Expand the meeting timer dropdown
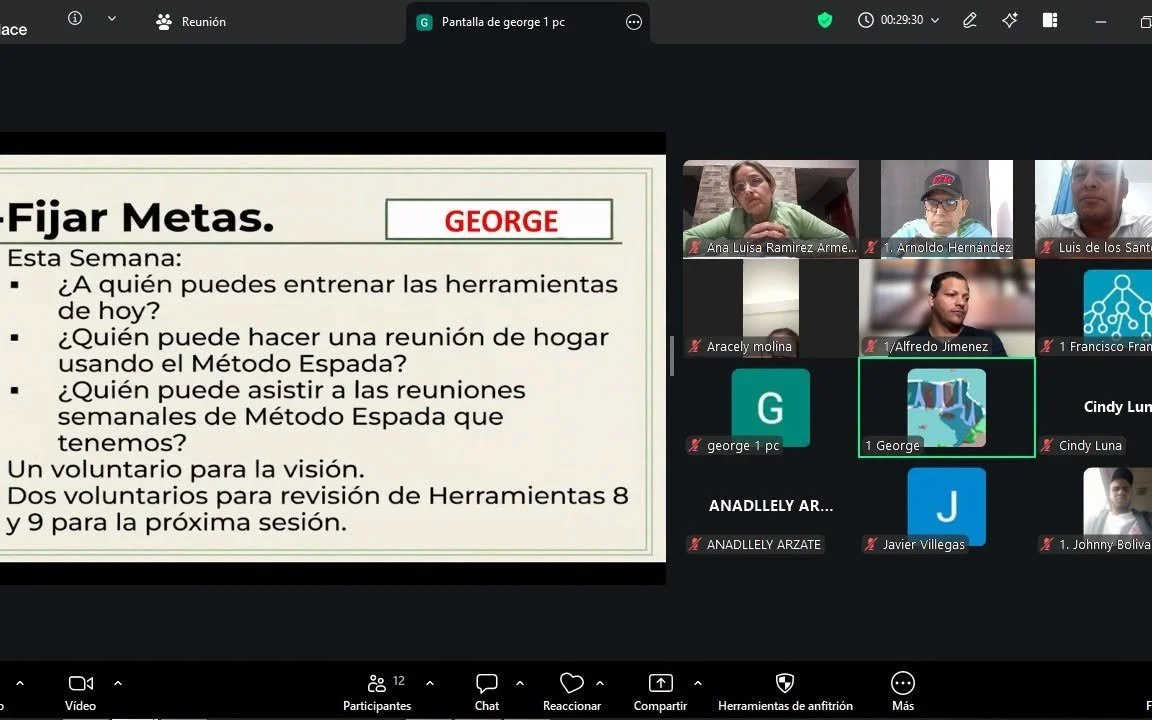This screenshot has width=1152, height=720. click(935, 21)
